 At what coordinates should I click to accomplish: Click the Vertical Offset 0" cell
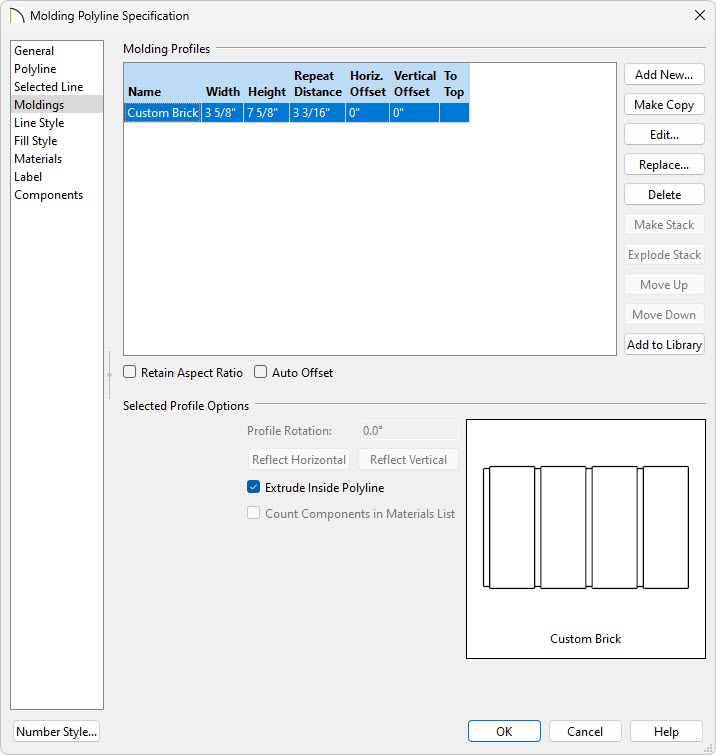pos(414,113)
